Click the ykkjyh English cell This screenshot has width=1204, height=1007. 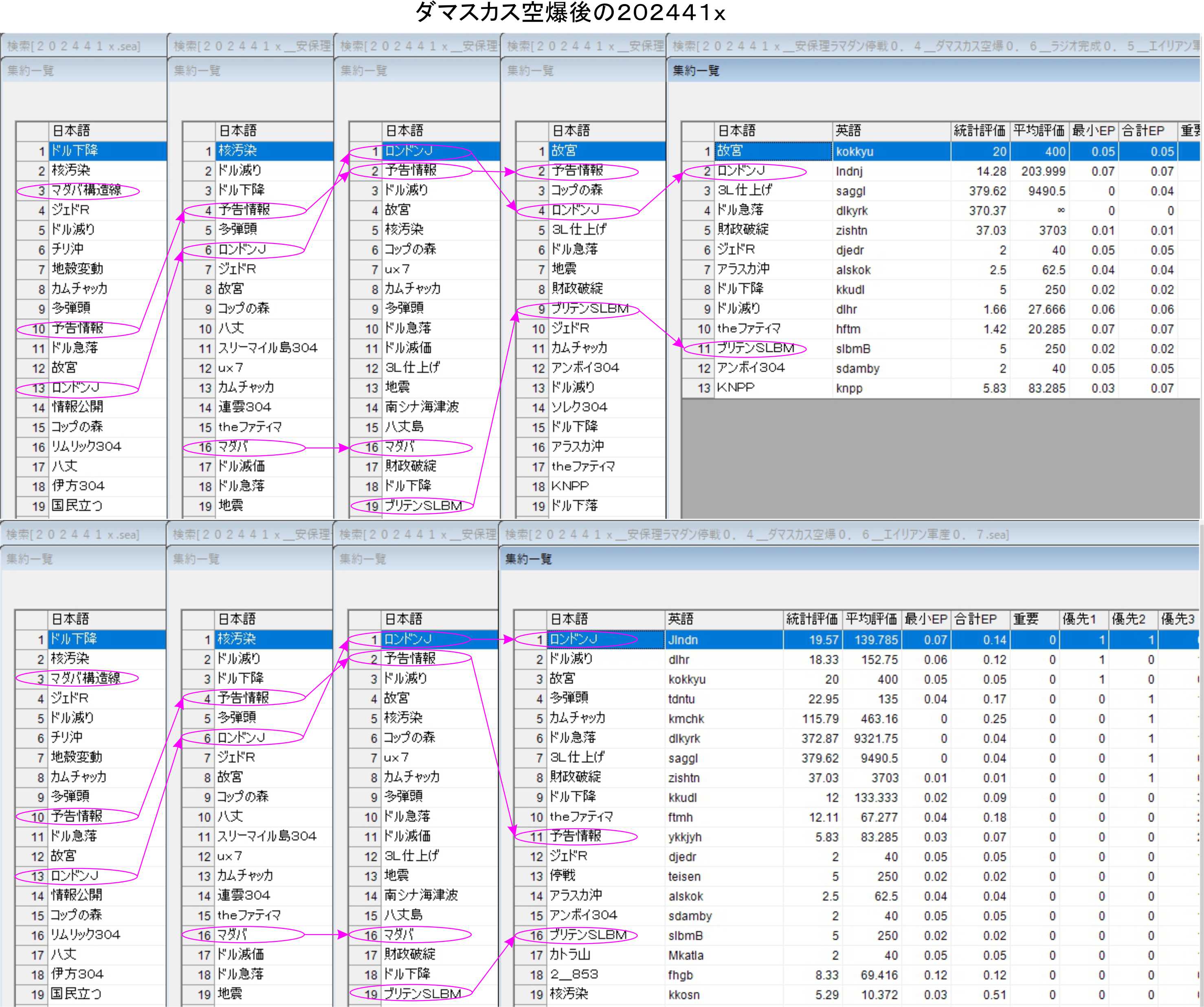tap(723, 837)
